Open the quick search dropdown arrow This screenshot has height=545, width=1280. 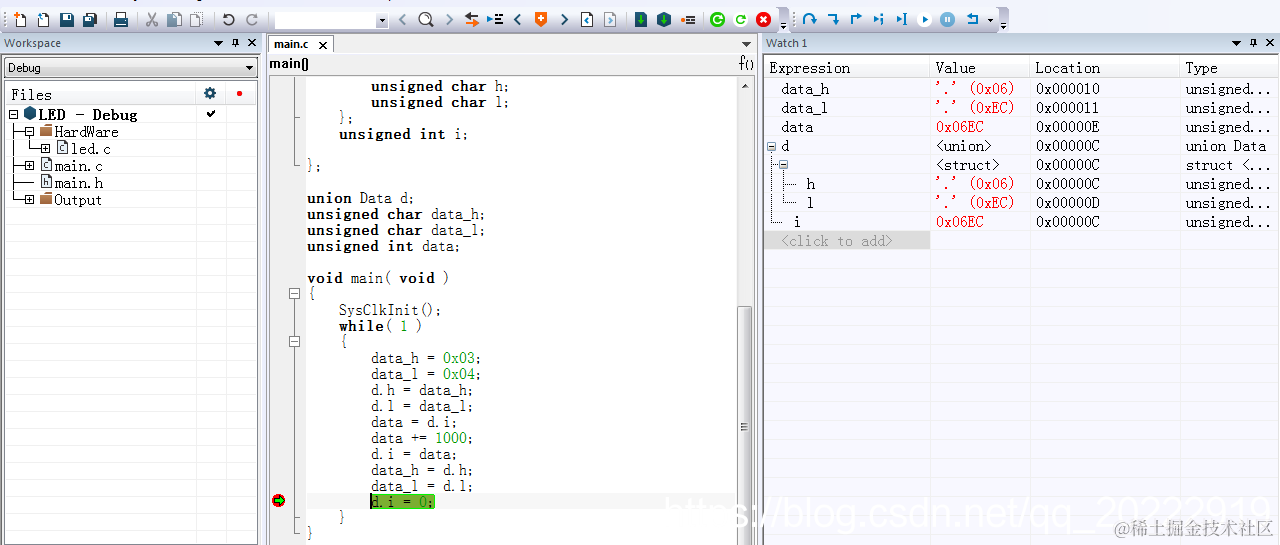(382, 20)
